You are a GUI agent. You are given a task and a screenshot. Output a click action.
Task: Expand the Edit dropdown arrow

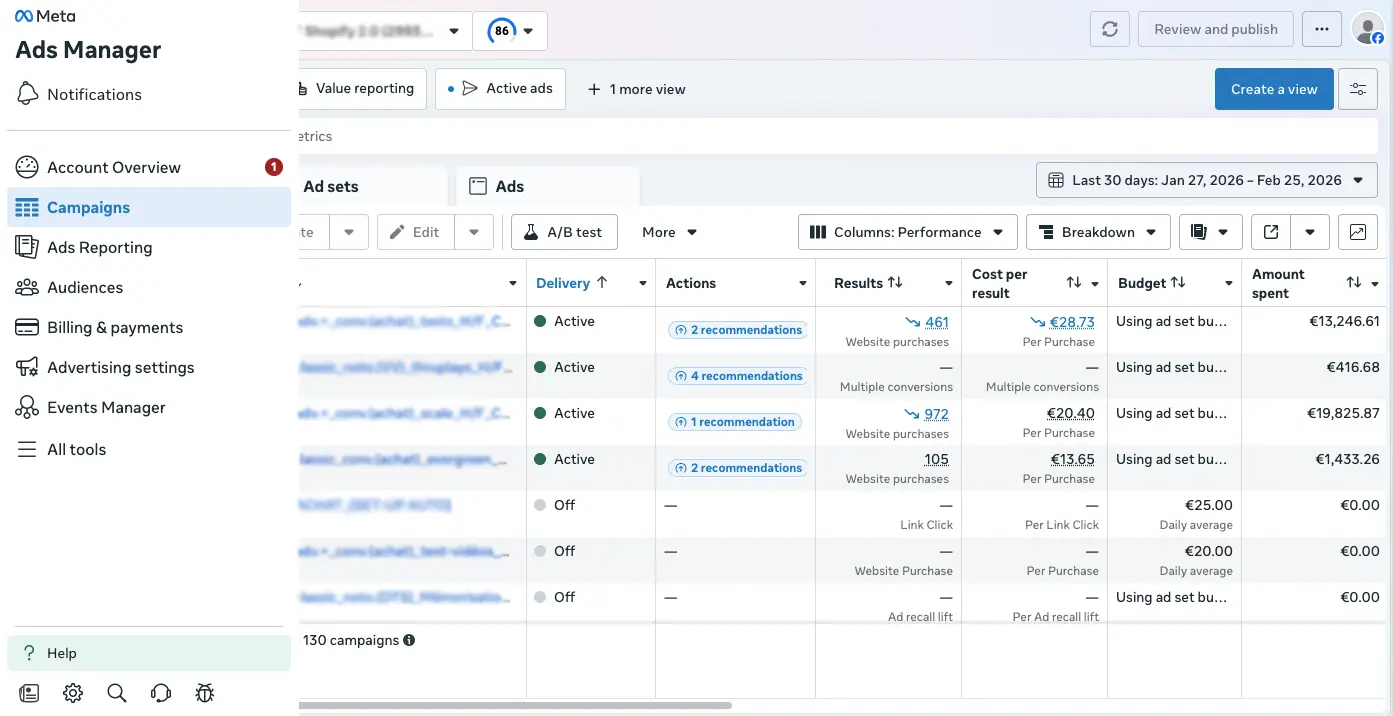473,231
